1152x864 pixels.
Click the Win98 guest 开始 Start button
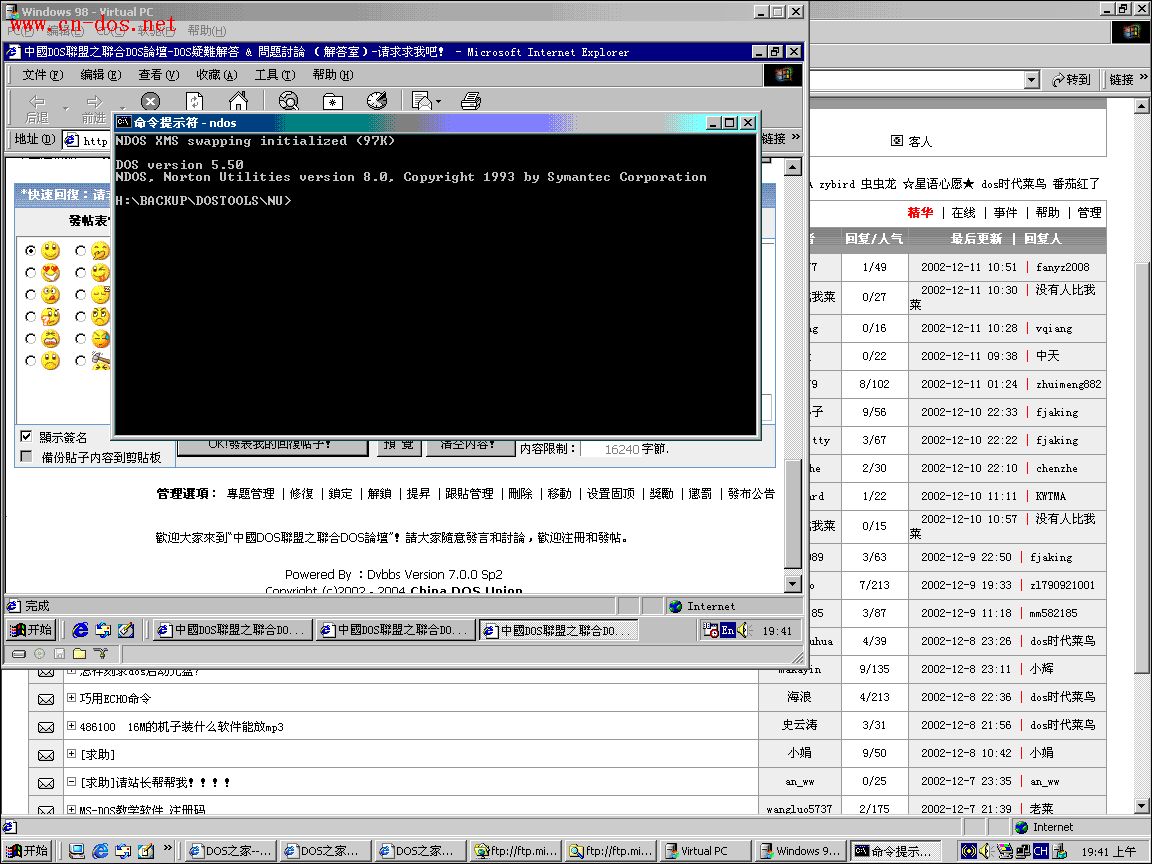coord(31,630)
